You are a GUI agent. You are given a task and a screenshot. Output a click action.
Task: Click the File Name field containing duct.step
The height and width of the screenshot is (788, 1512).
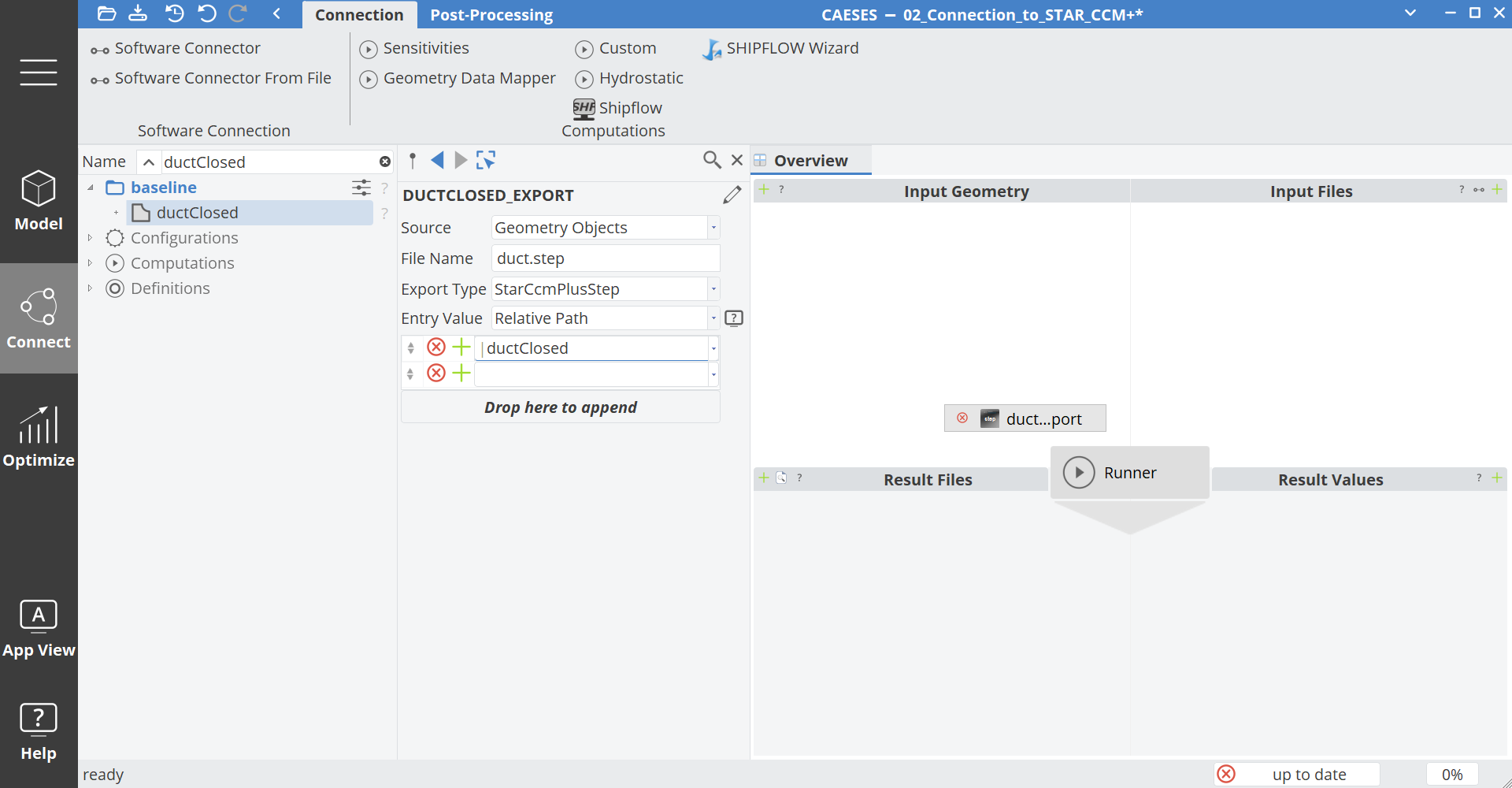[x=606, y=258]
